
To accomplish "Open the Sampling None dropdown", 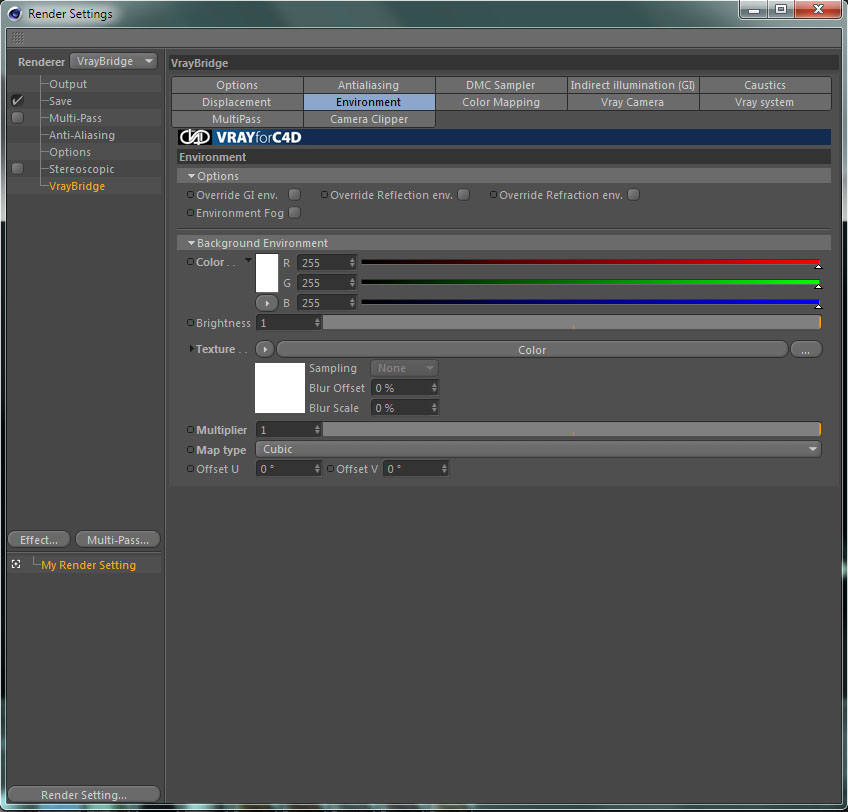I will [x=405, y=368].
